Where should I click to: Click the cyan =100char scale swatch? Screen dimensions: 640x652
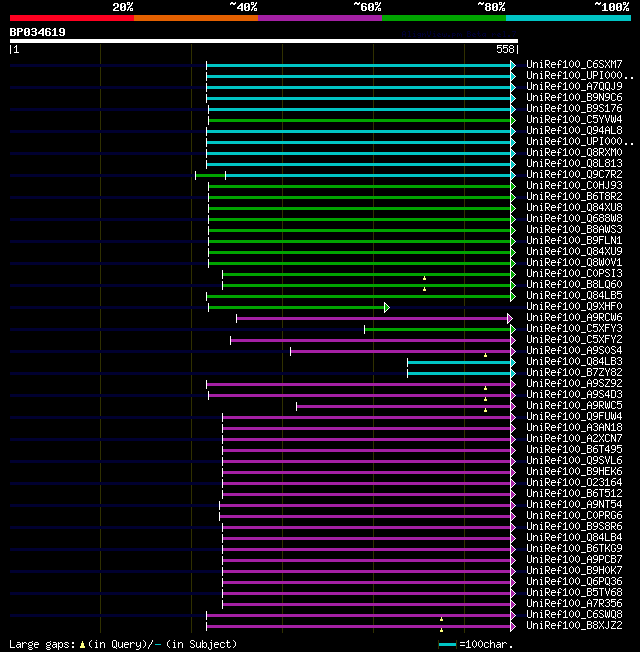pos(447,645)
